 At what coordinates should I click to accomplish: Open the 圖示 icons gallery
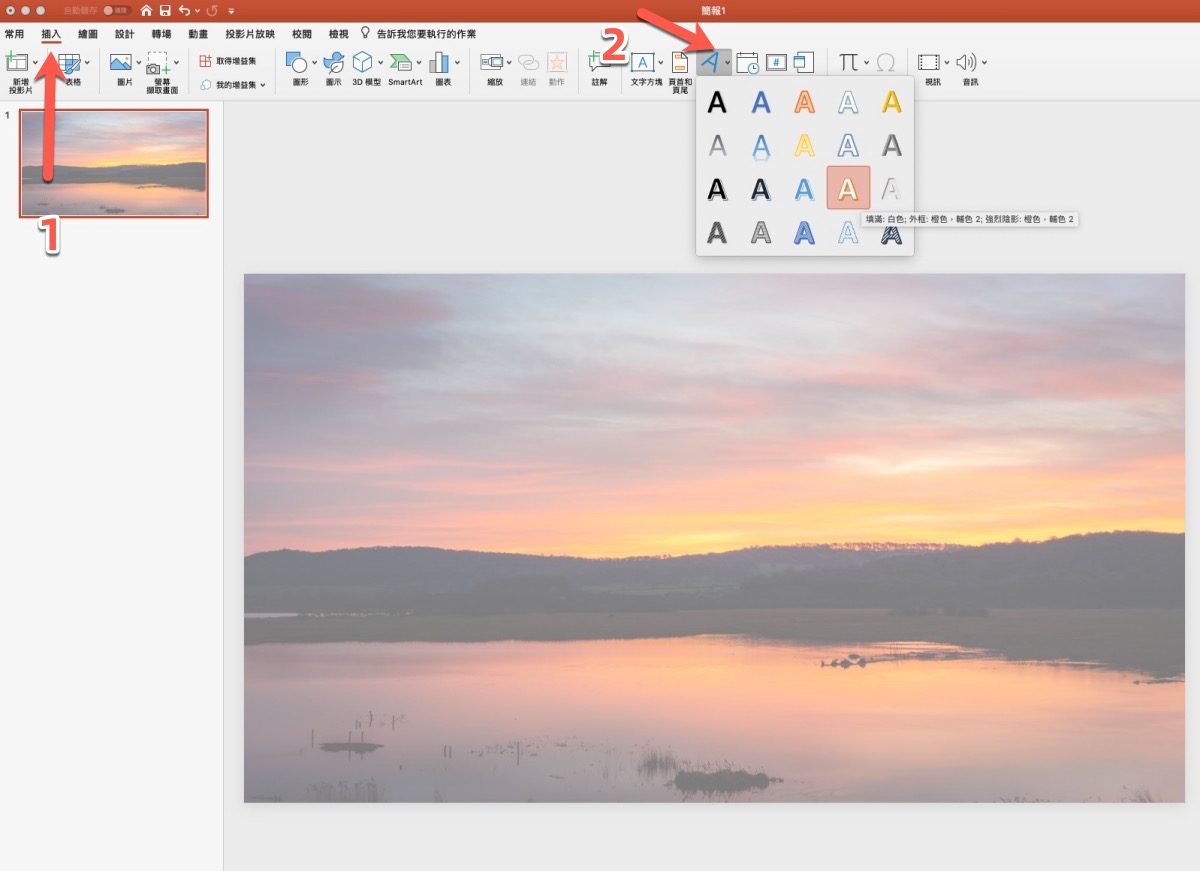pos(333,63)
